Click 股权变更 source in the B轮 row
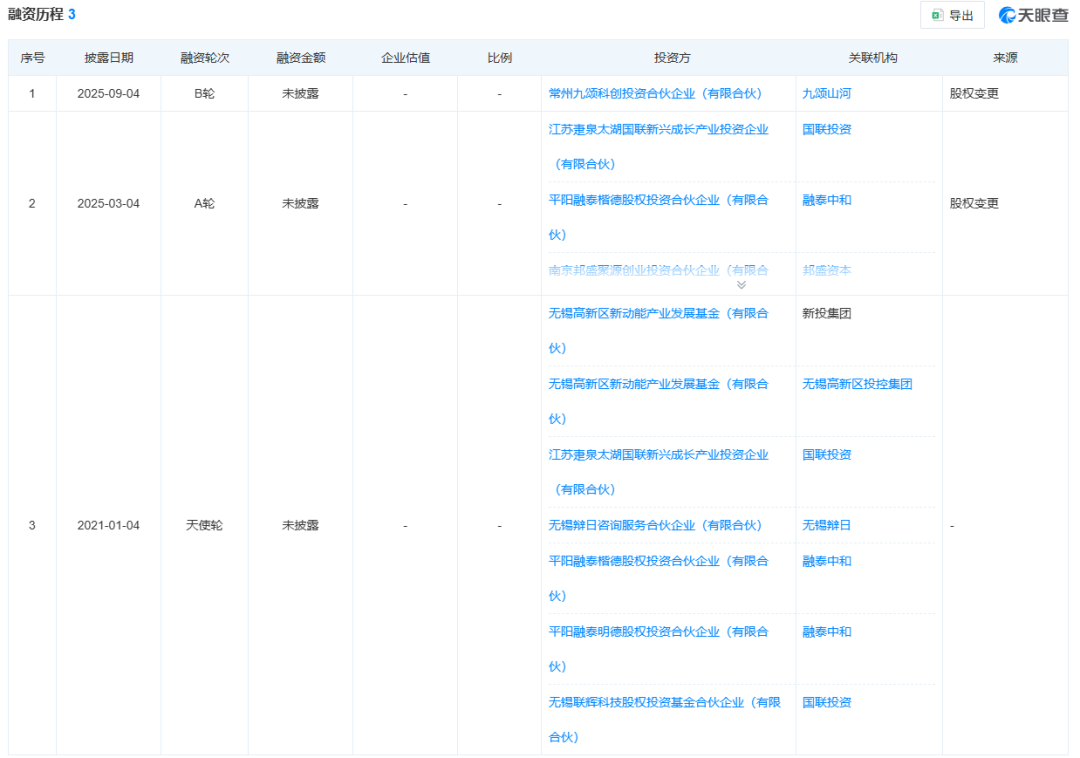This screenshot has height=758, width=1080. [974, 94]
